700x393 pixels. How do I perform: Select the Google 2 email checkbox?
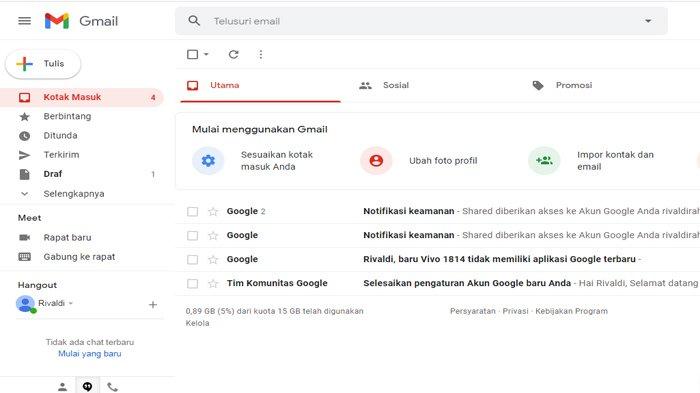coord(192,211)
